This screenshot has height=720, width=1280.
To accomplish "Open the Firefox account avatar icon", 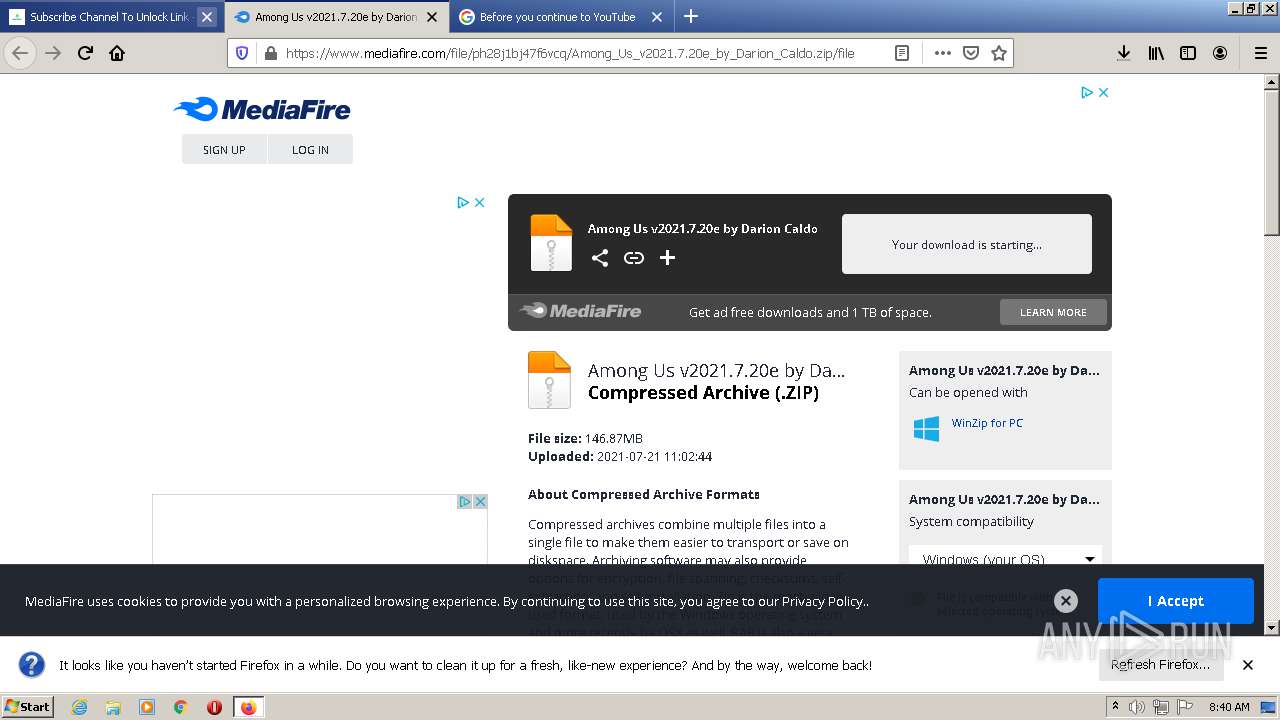I will click(1220, 53).
